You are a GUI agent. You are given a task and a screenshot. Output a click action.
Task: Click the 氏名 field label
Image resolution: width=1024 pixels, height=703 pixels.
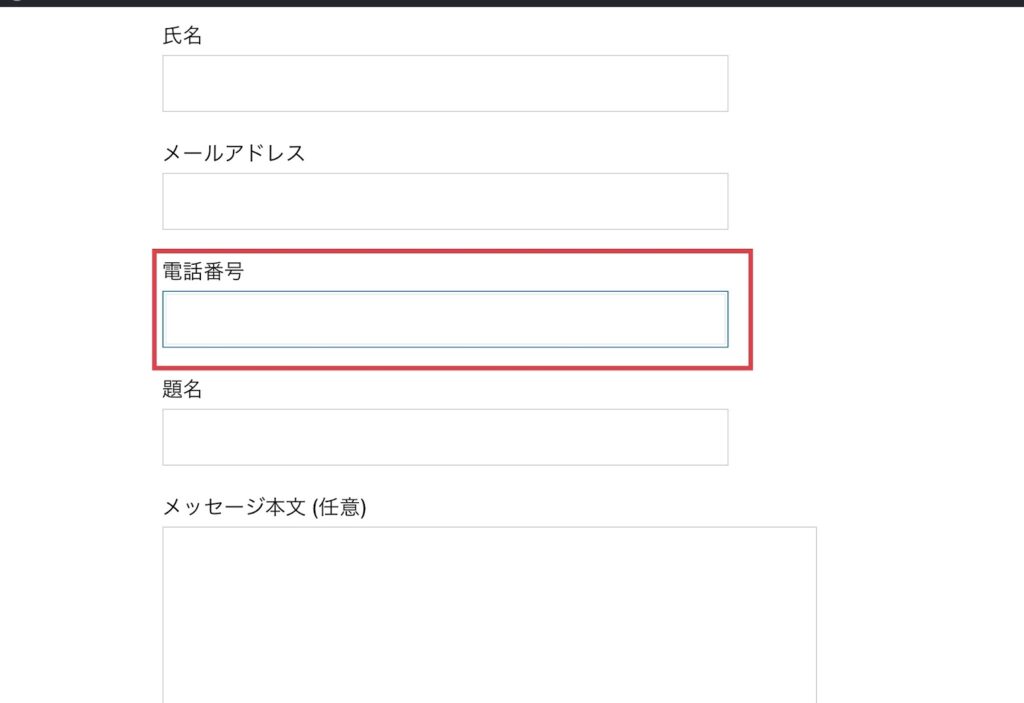(182, 36)
